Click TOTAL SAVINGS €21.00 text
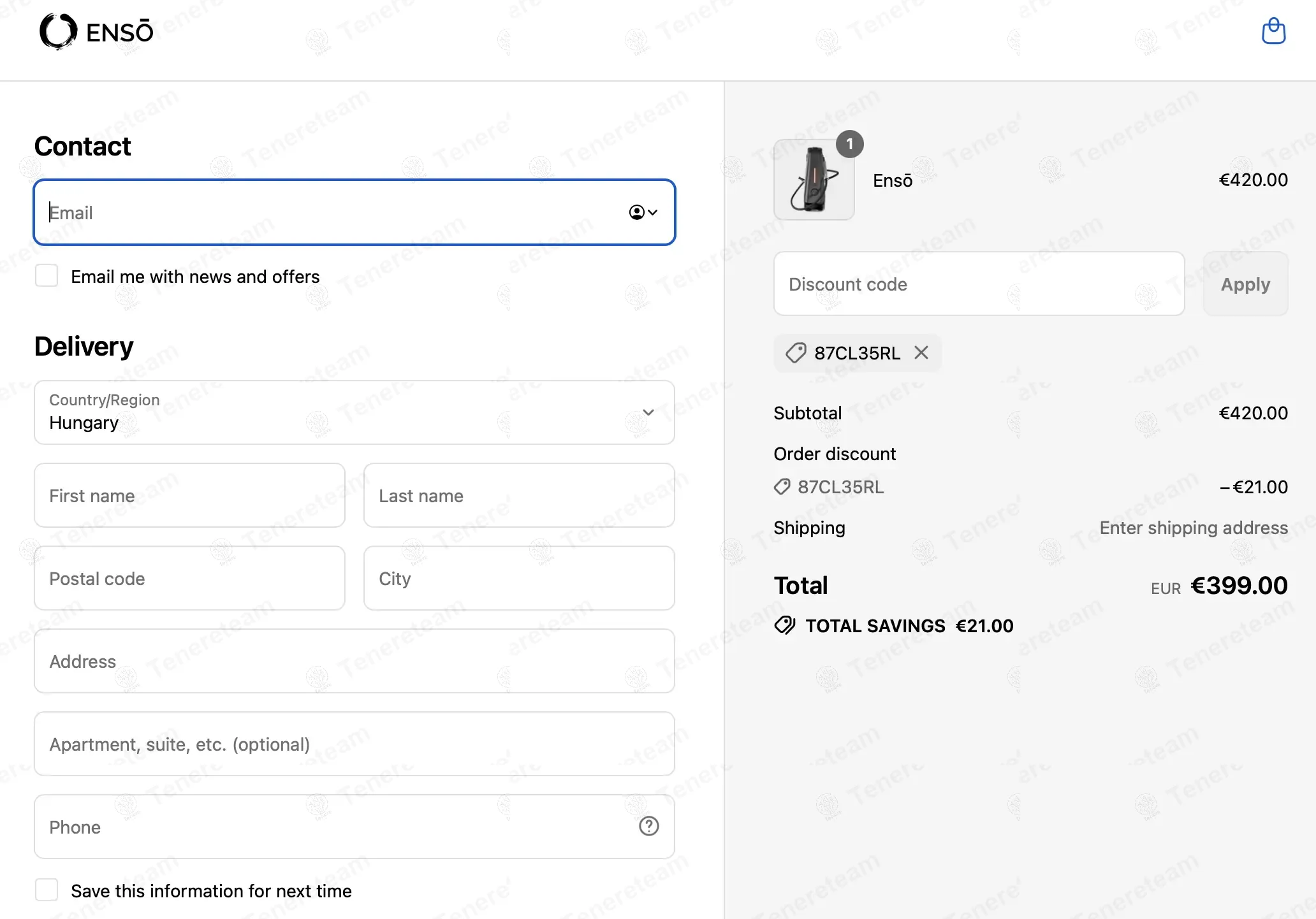The width and height of the screenshot is (1316, 919). 909,626
